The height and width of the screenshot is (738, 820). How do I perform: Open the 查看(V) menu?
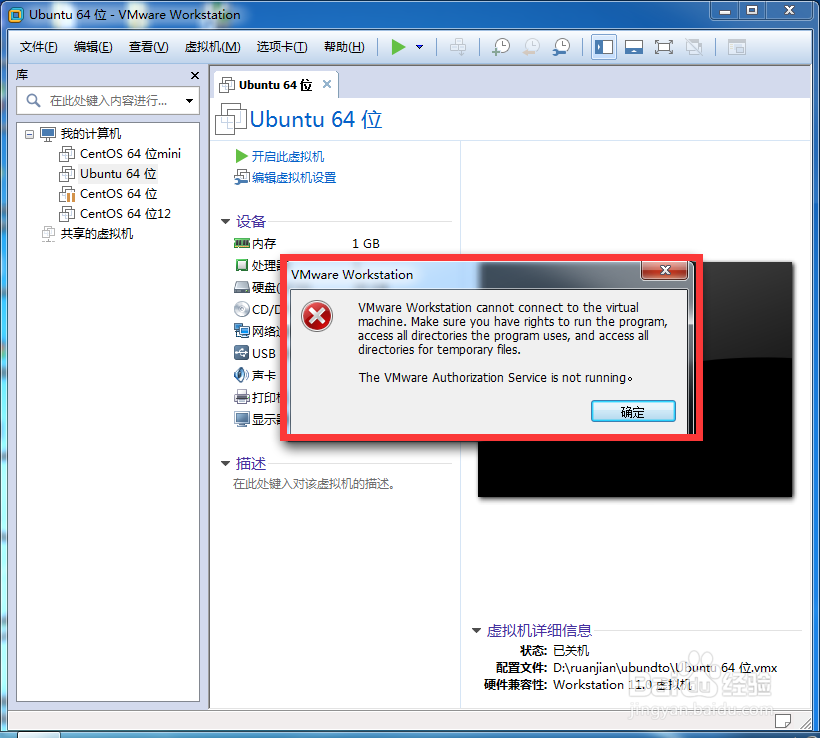(149, 47)
